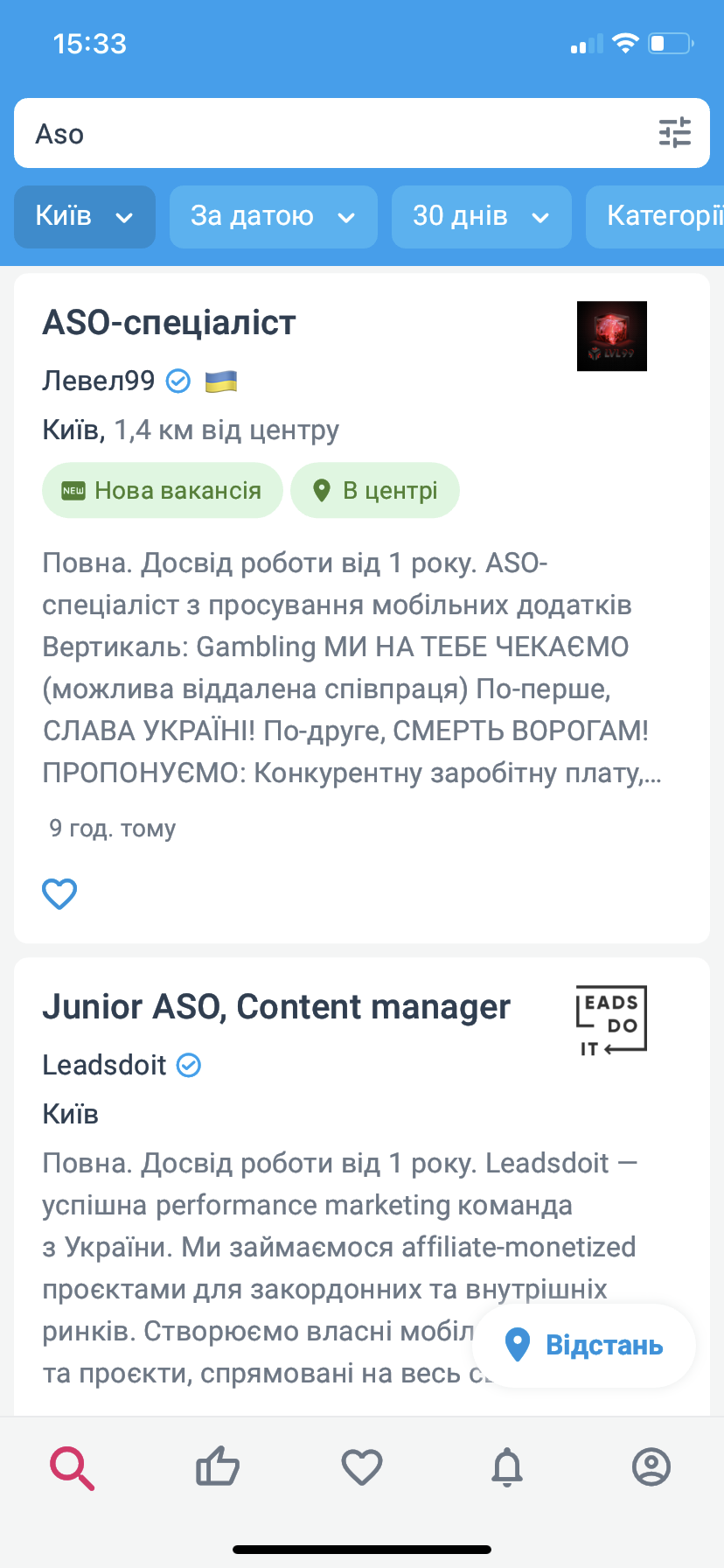Tap Leadsdoit verified checkmark badge

189,1065
